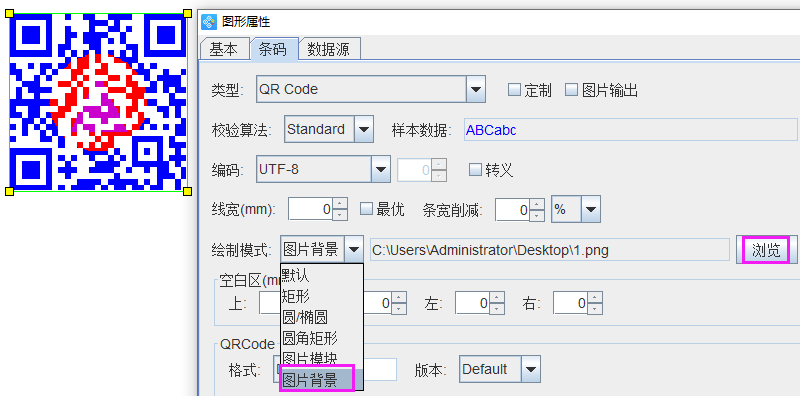Open the 版本 Default dropdown
This screenshot has height=396, width=800.
point(531,369)
